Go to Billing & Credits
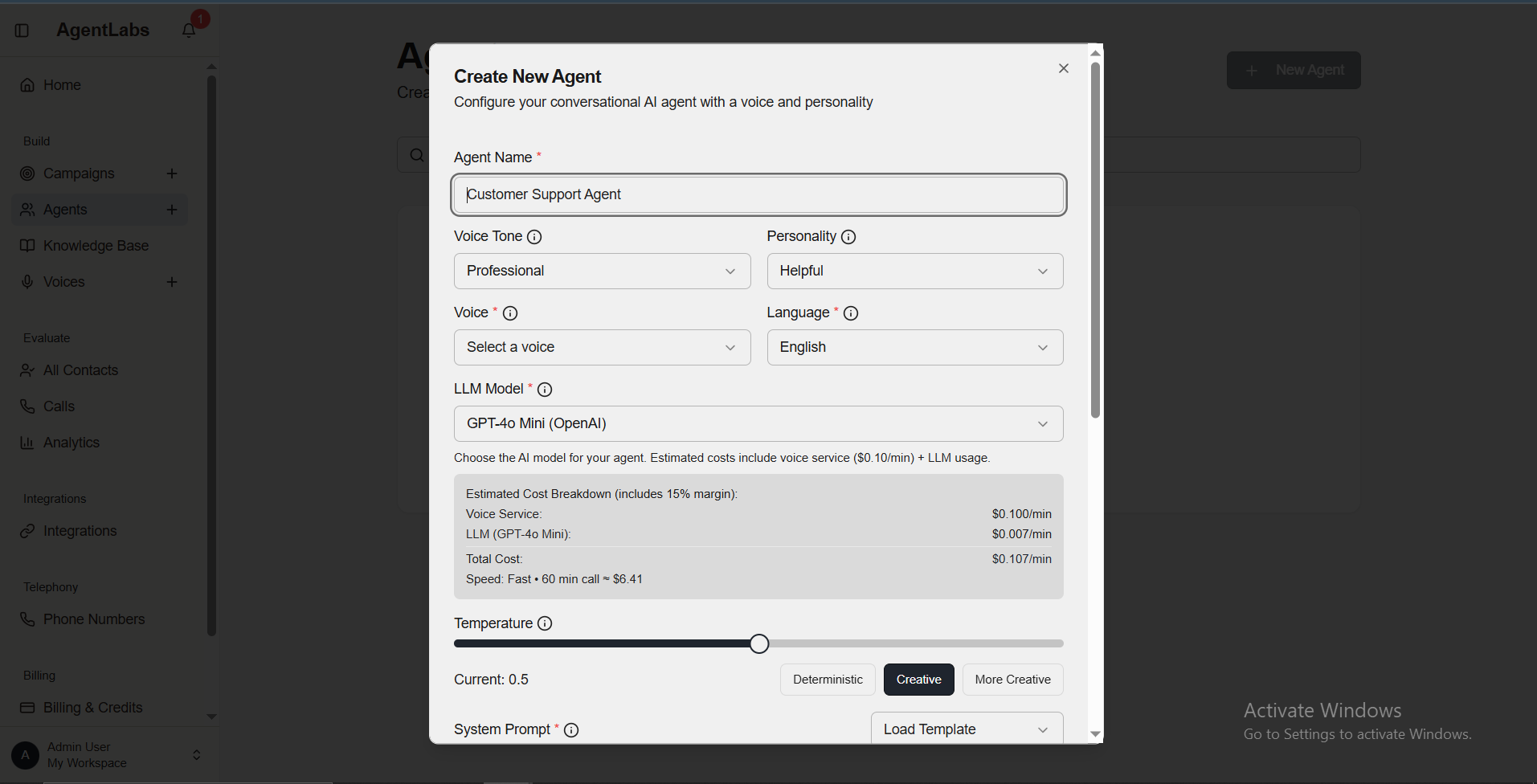Screen dimensions: 1537x784 (92, 707)
